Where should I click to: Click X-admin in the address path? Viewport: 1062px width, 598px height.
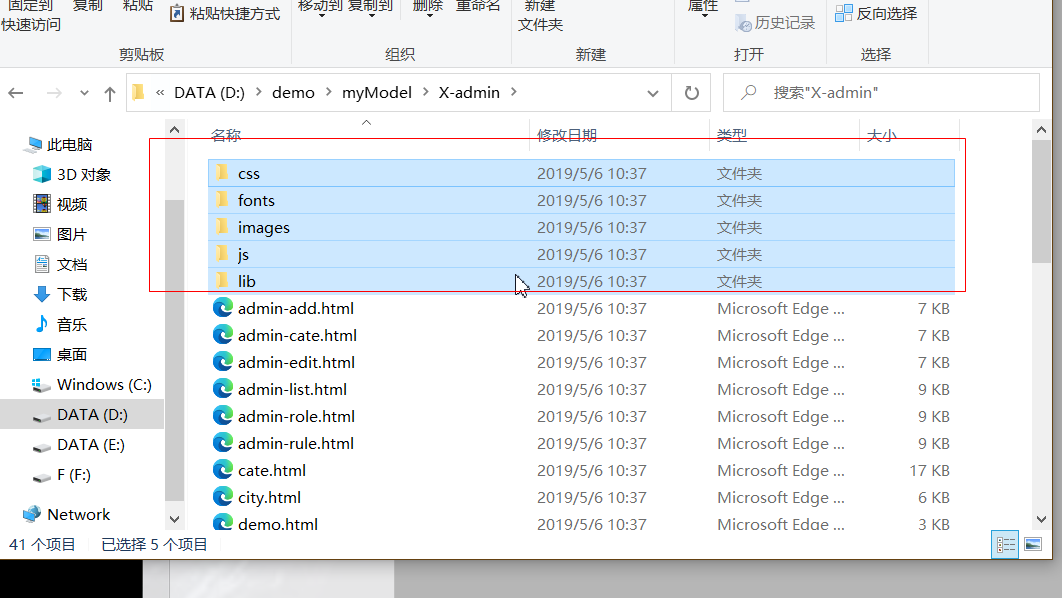(x=469, y=93)
